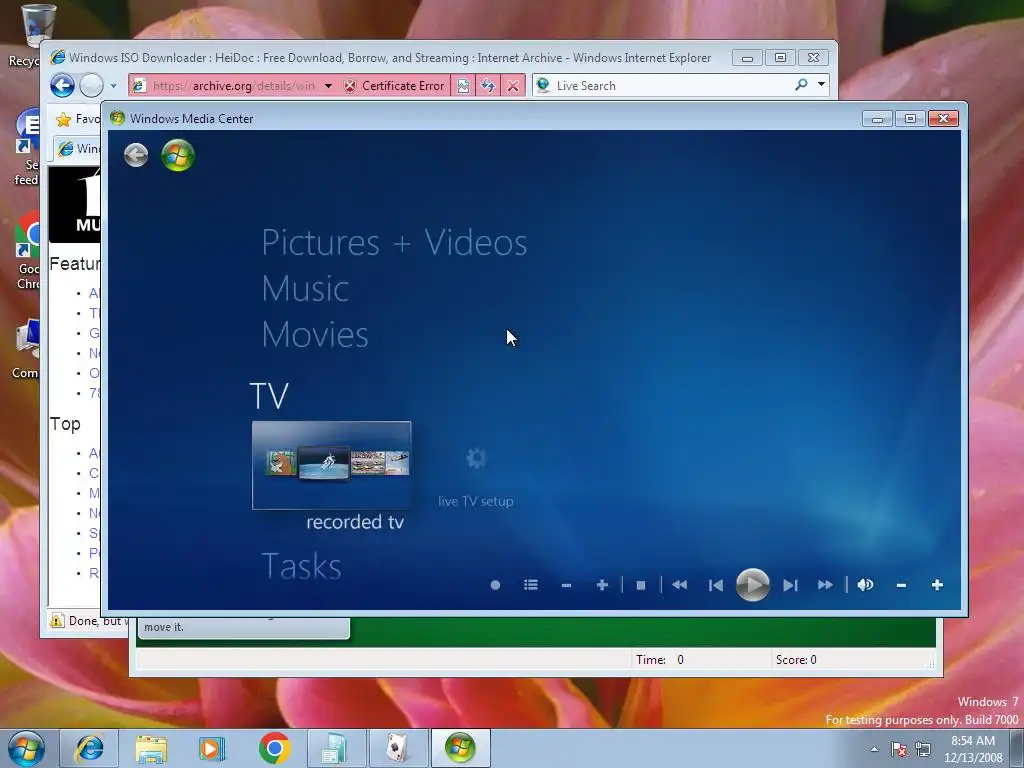Decrease volume with minus button
1024x768 pixels.
(x=901, y=585)
